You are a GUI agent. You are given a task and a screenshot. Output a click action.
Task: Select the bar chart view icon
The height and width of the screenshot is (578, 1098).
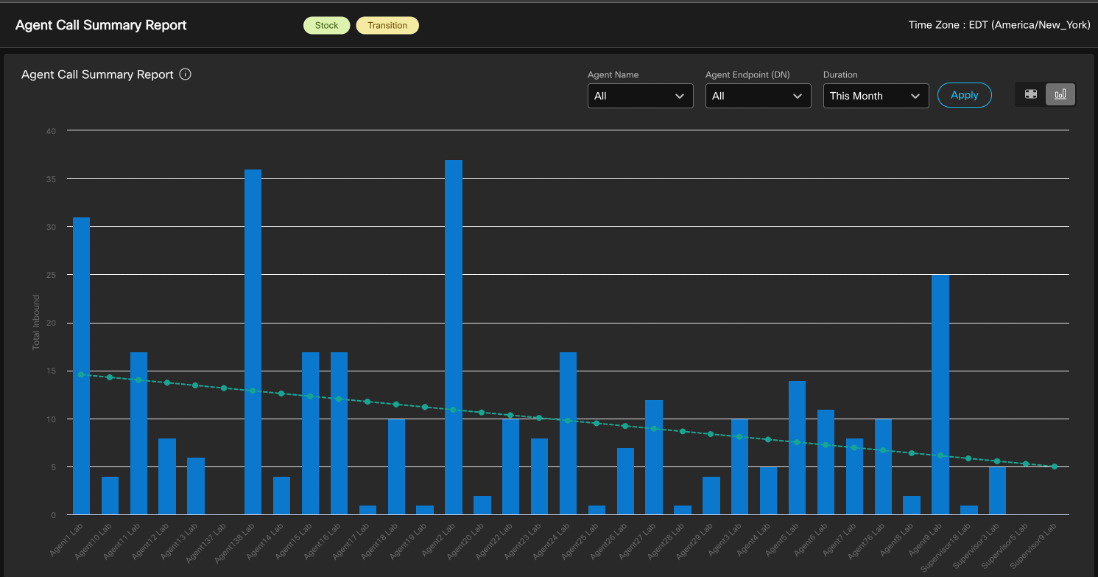pyautogui.click(x=1060, y=95)
